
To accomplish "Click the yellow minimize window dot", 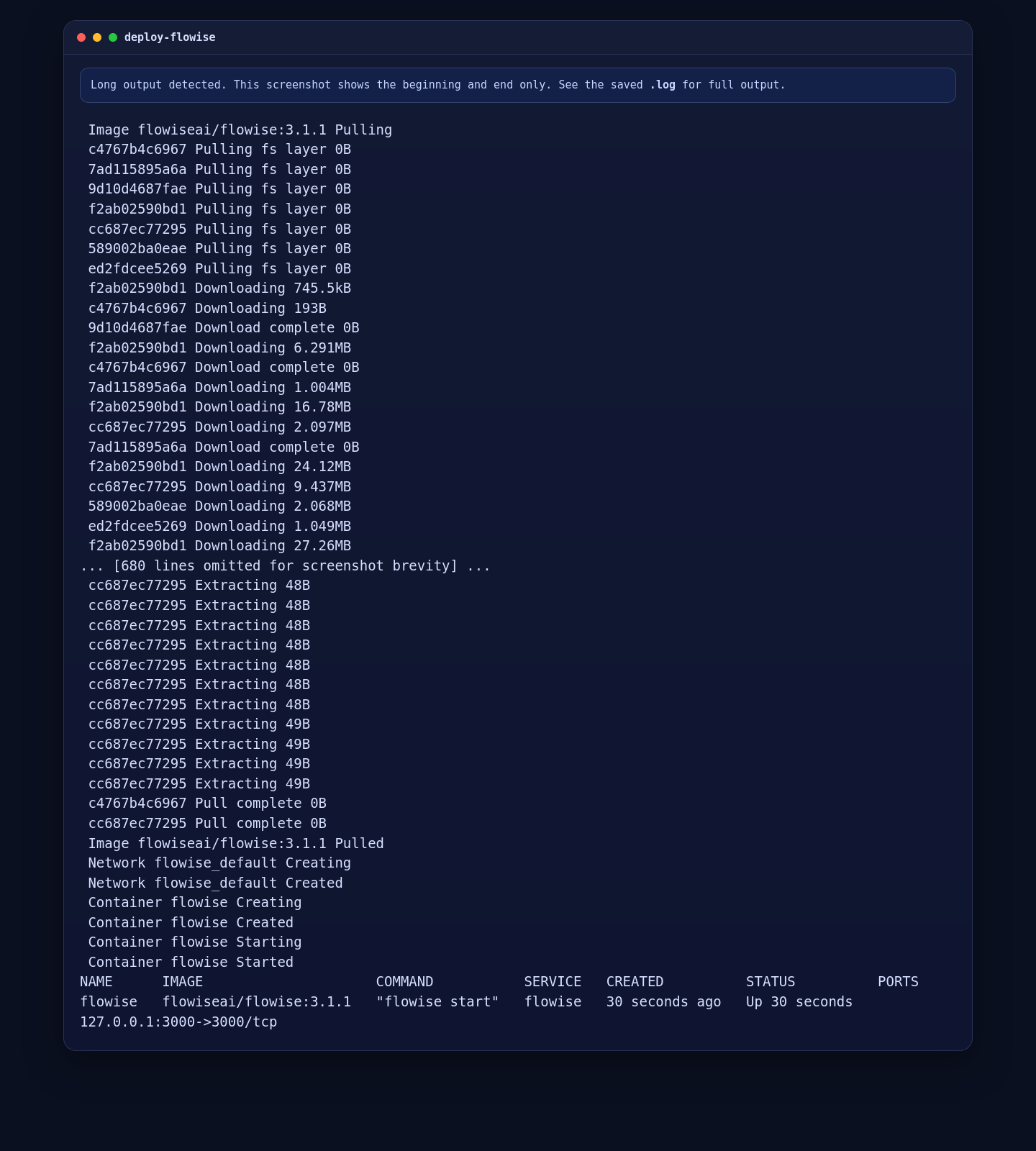I will coord(97,37).
